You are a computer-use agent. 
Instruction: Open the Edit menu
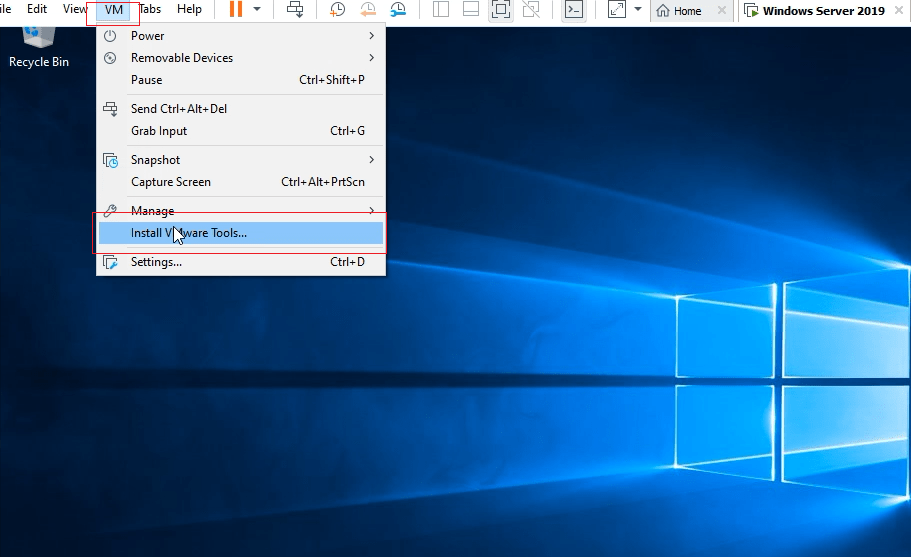click(37, 9)
